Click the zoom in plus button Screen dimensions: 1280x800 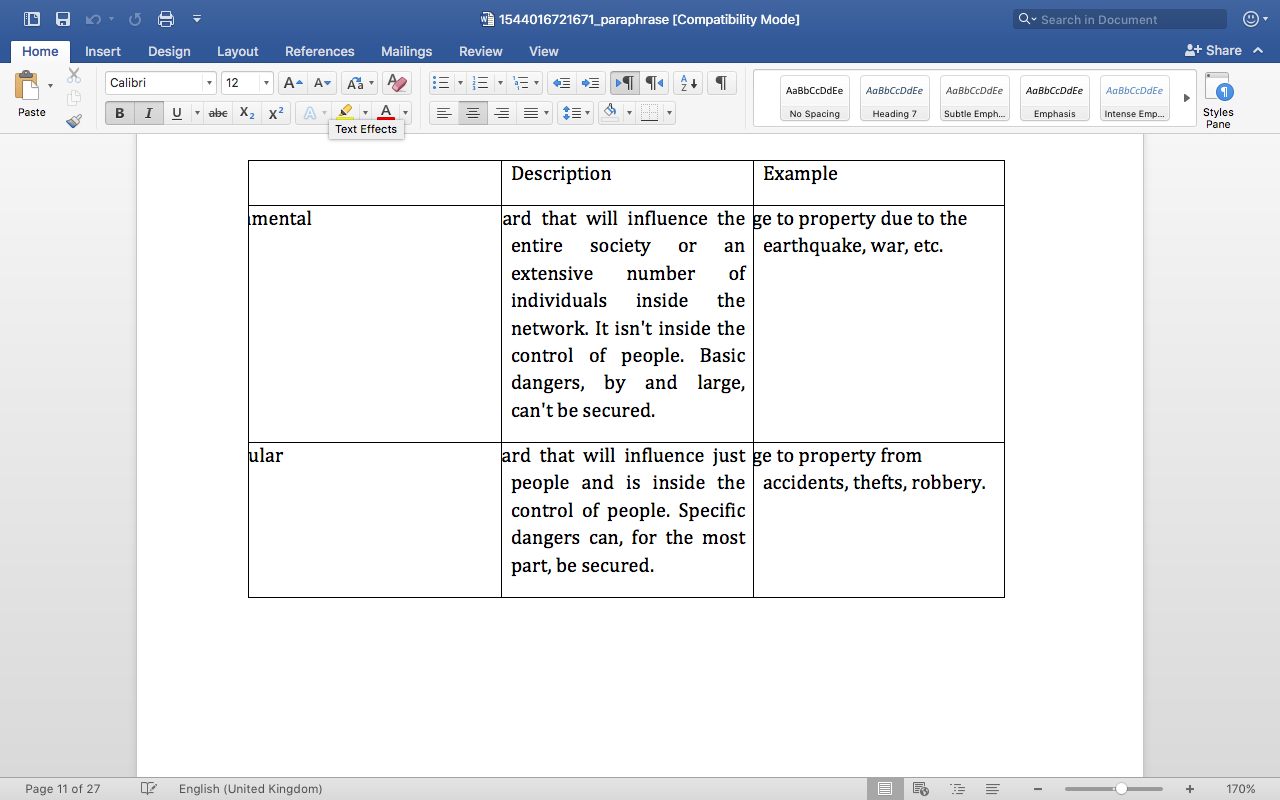1189,789
